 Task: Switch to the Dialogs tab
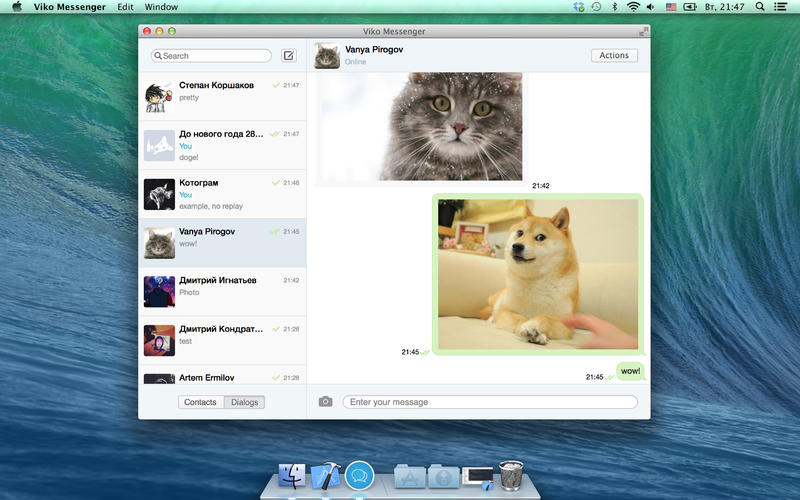(244, 402)
